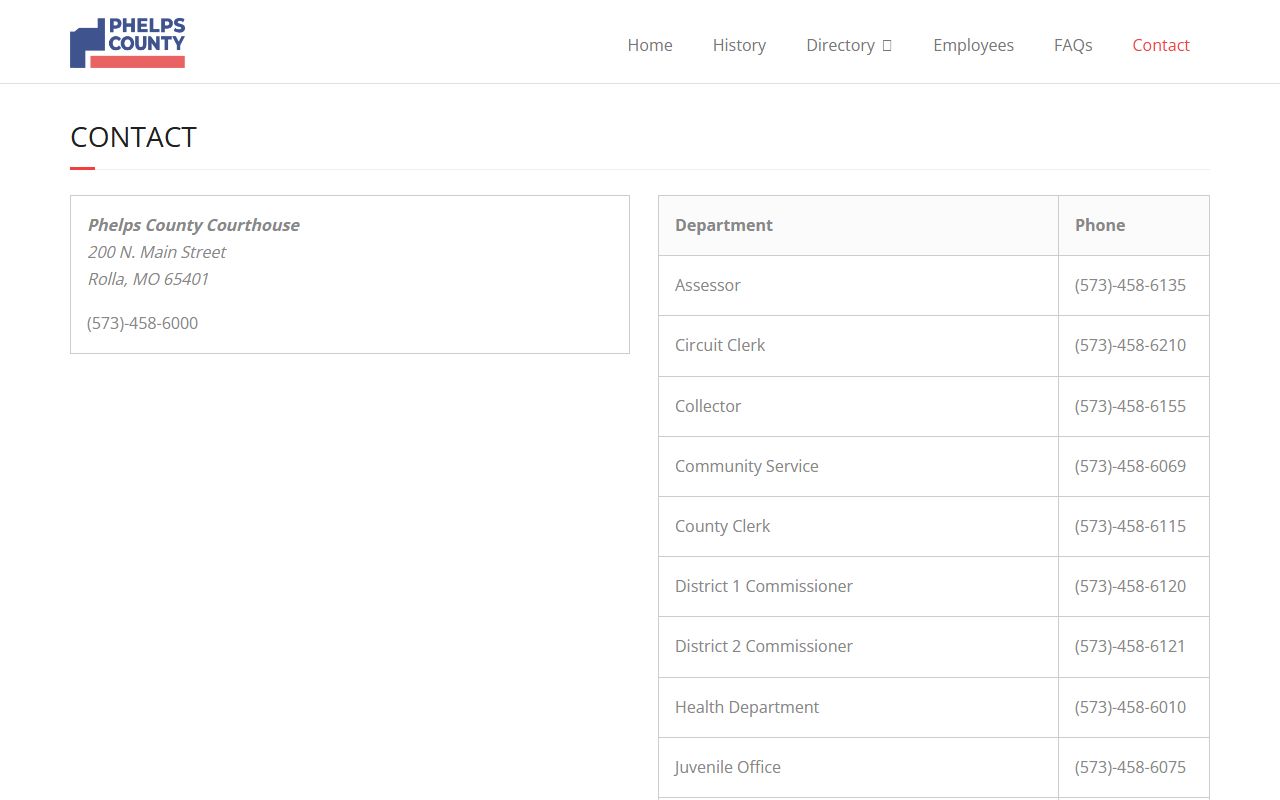The height and width of the screenshot is (800, 1280).
Task: Click the Department column header
Action: pos(858,225)
